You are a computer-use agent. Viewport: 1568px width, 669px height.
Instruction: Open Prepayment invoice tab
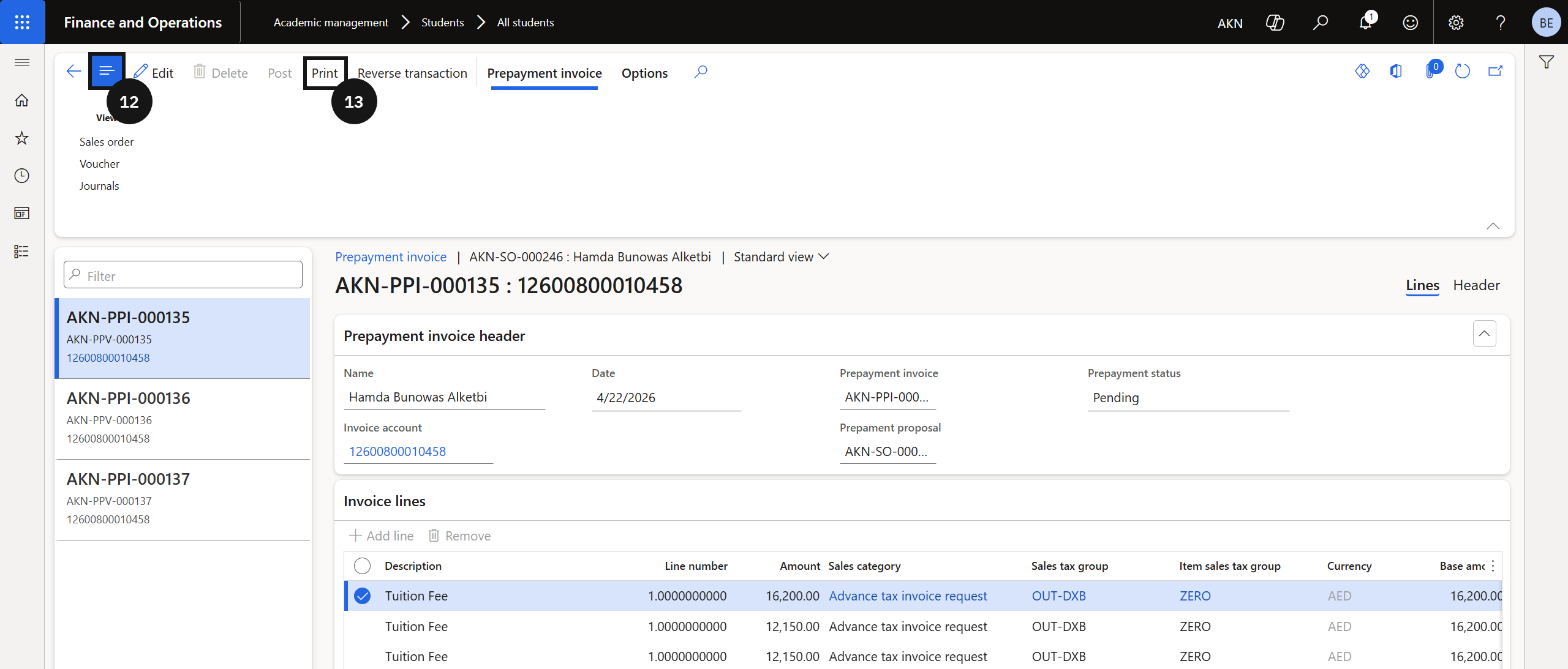545,73
